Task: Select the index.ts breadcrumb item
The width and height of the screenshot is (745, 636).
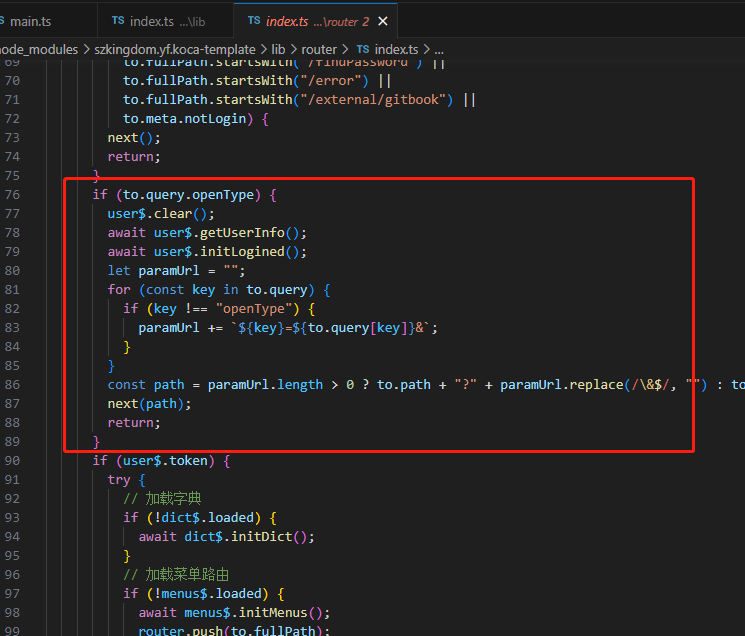Action: click(396, 49)
